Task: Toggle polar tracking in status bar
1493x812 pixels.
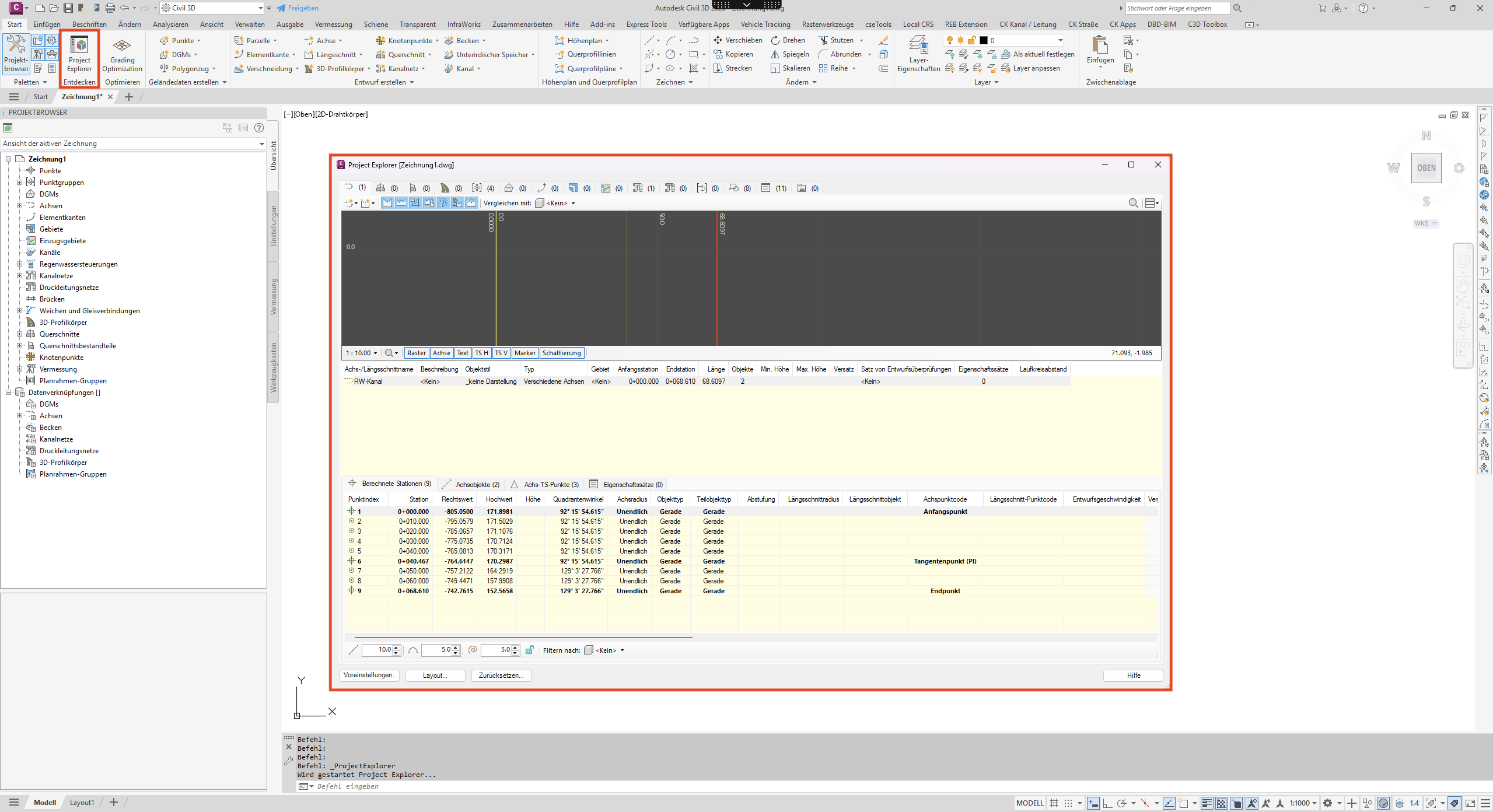Action: point(1121,803)
